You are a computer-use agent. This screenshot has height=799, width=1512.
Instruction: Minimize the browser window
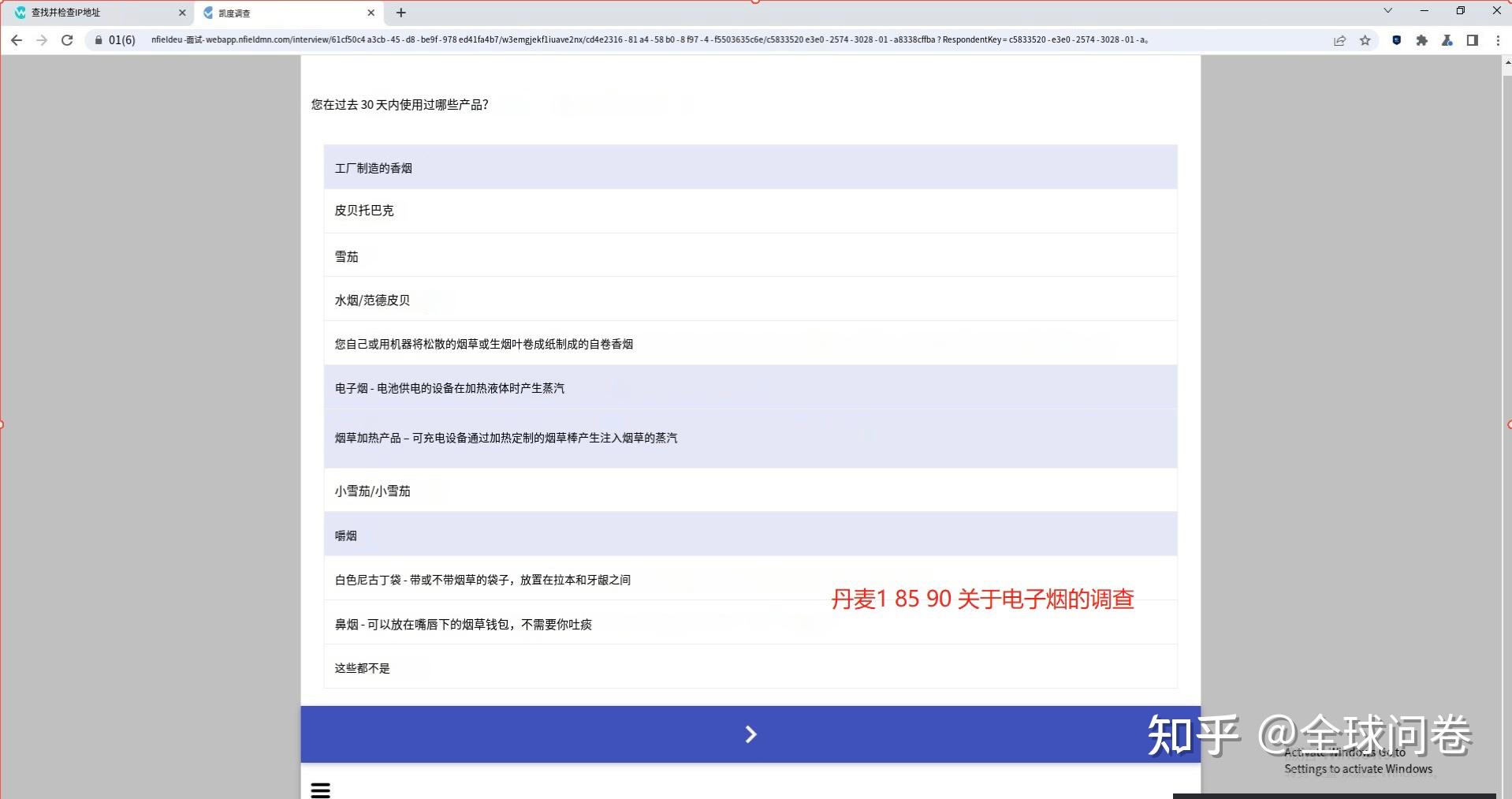tap(1424, 10)
